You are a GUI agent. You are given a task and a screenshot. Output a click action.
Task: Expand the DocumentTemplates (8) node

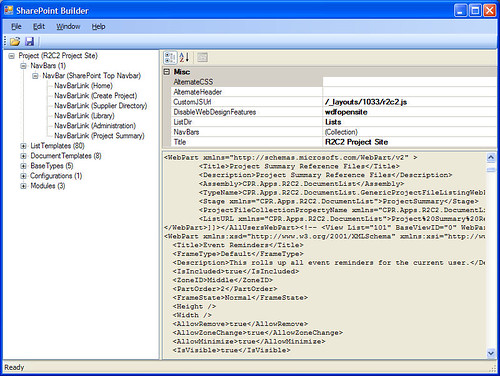point(23,156)
